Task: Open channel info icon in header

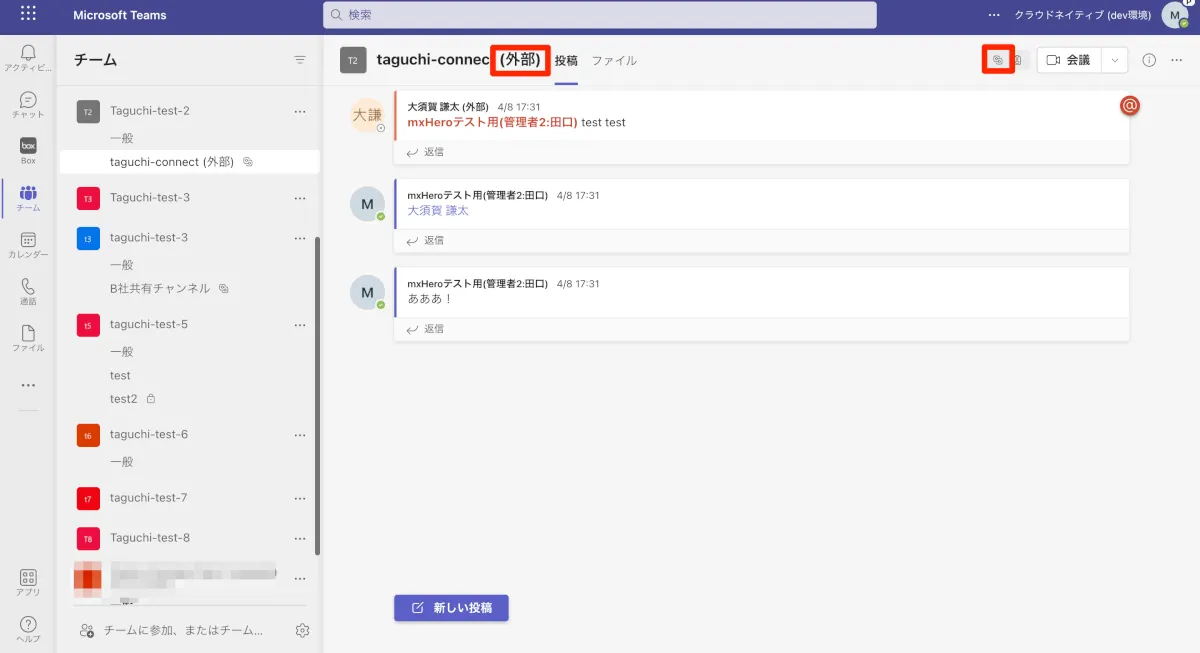Action: 1149,60
